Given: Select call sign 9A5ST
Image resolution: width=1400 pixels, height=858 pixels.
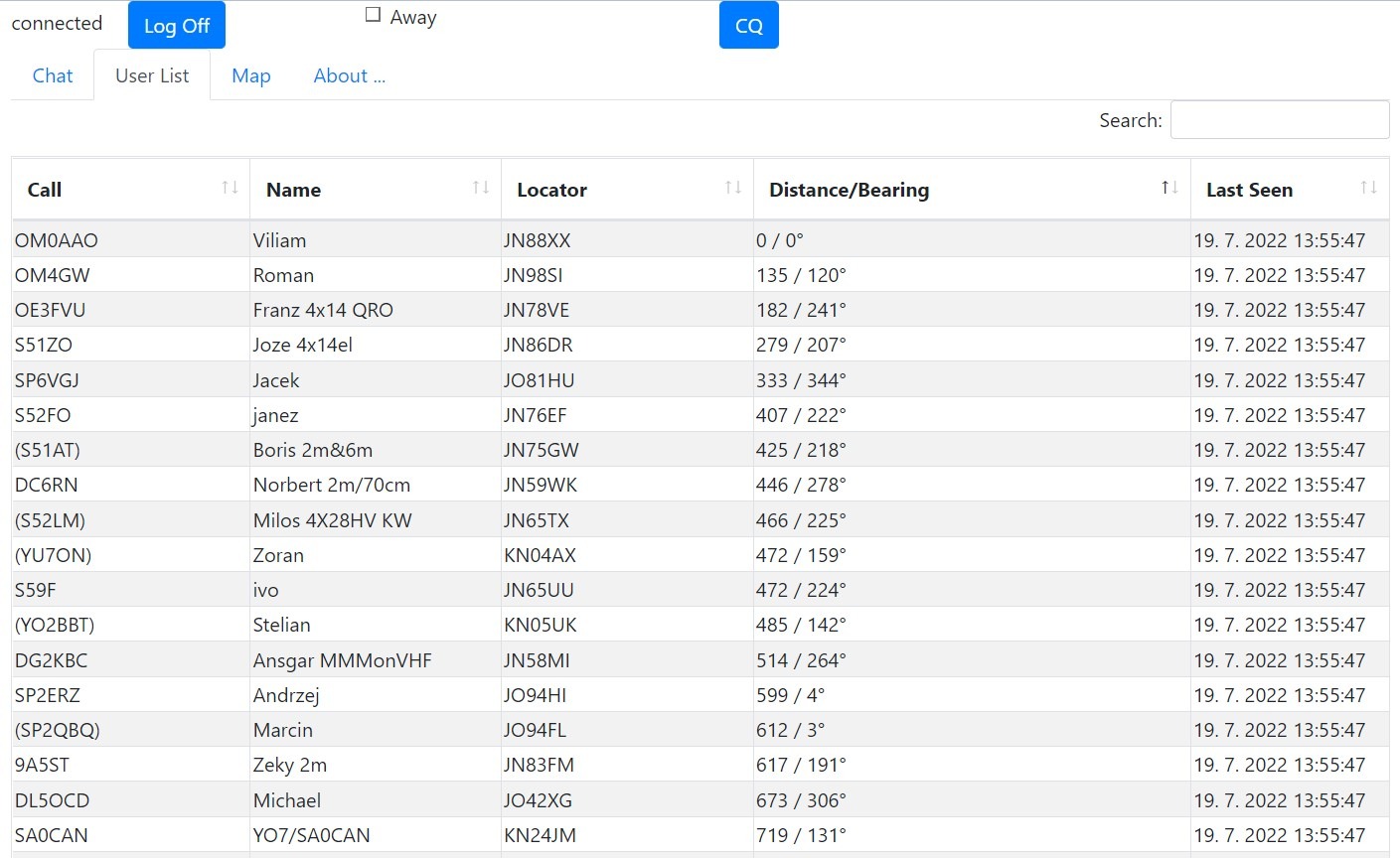Looking at the screenshot, I should point(43,765).
